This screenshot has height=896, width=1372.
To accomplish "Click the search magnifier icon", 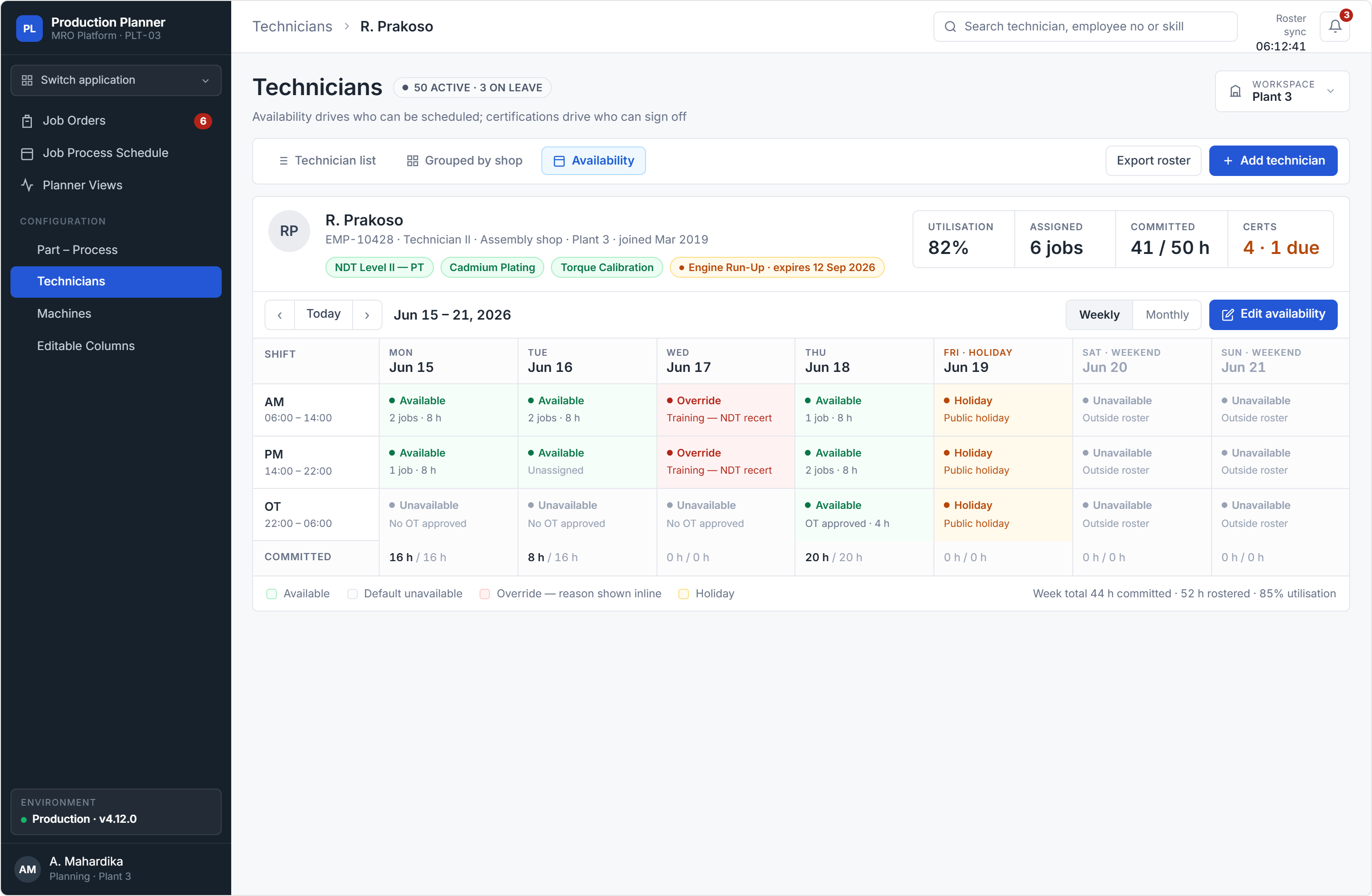I will pos(950,27).
